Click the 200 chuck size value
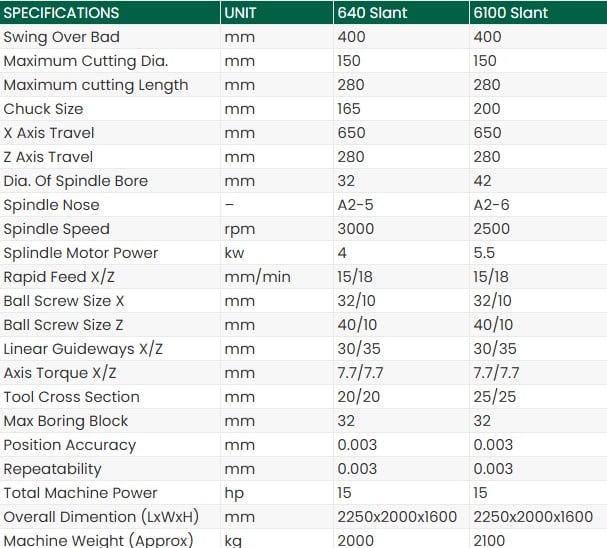Viewport: 607px width, 548px height. pos(487,109)
